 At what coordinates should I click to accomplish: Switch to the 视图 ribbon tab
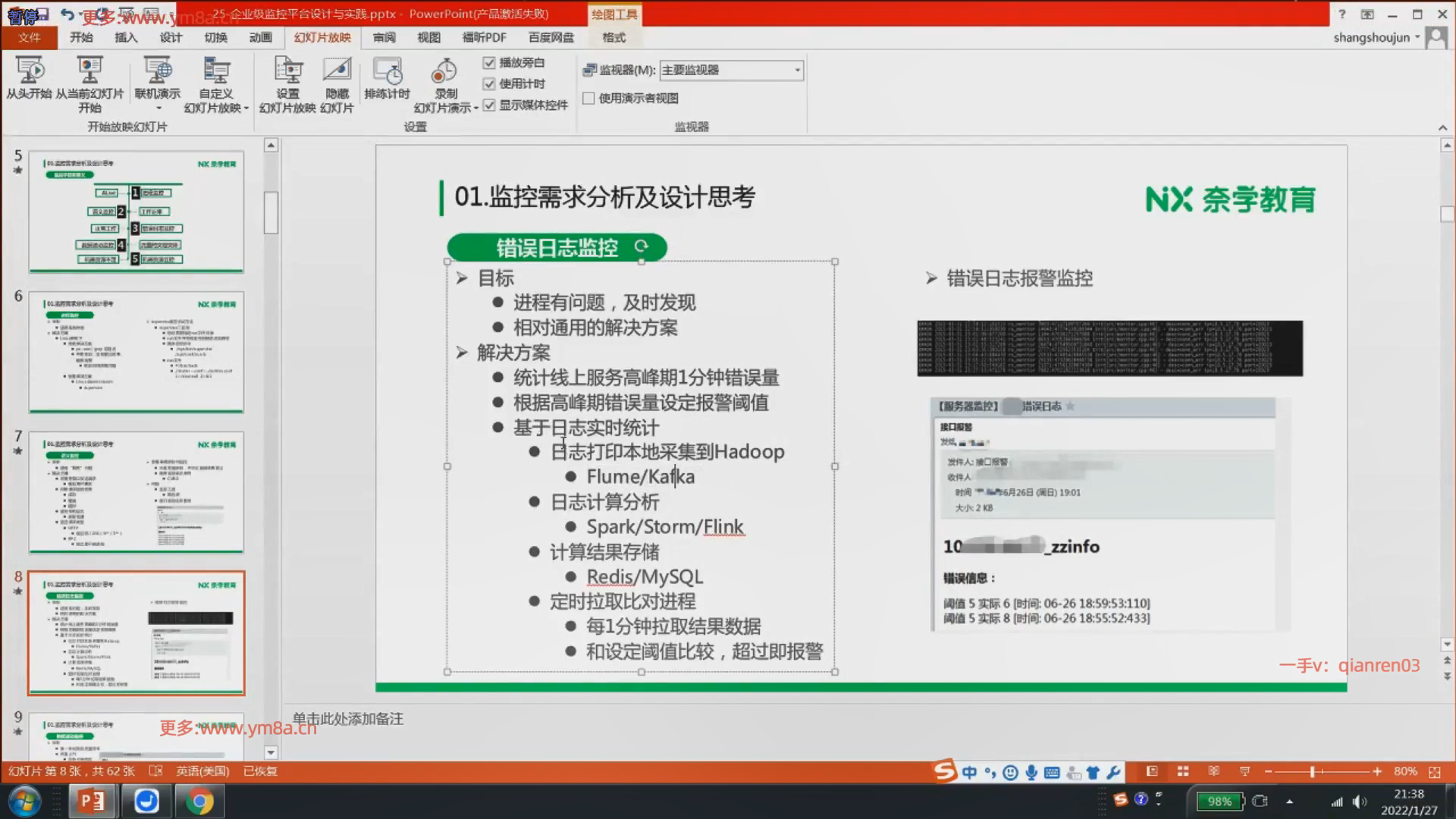pos(428,37)
